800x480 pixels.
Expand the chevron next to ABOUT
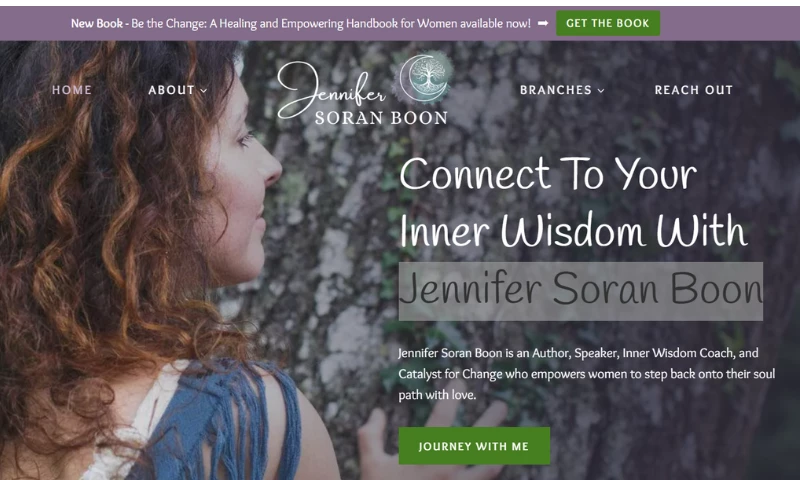[x=204, y=91]
